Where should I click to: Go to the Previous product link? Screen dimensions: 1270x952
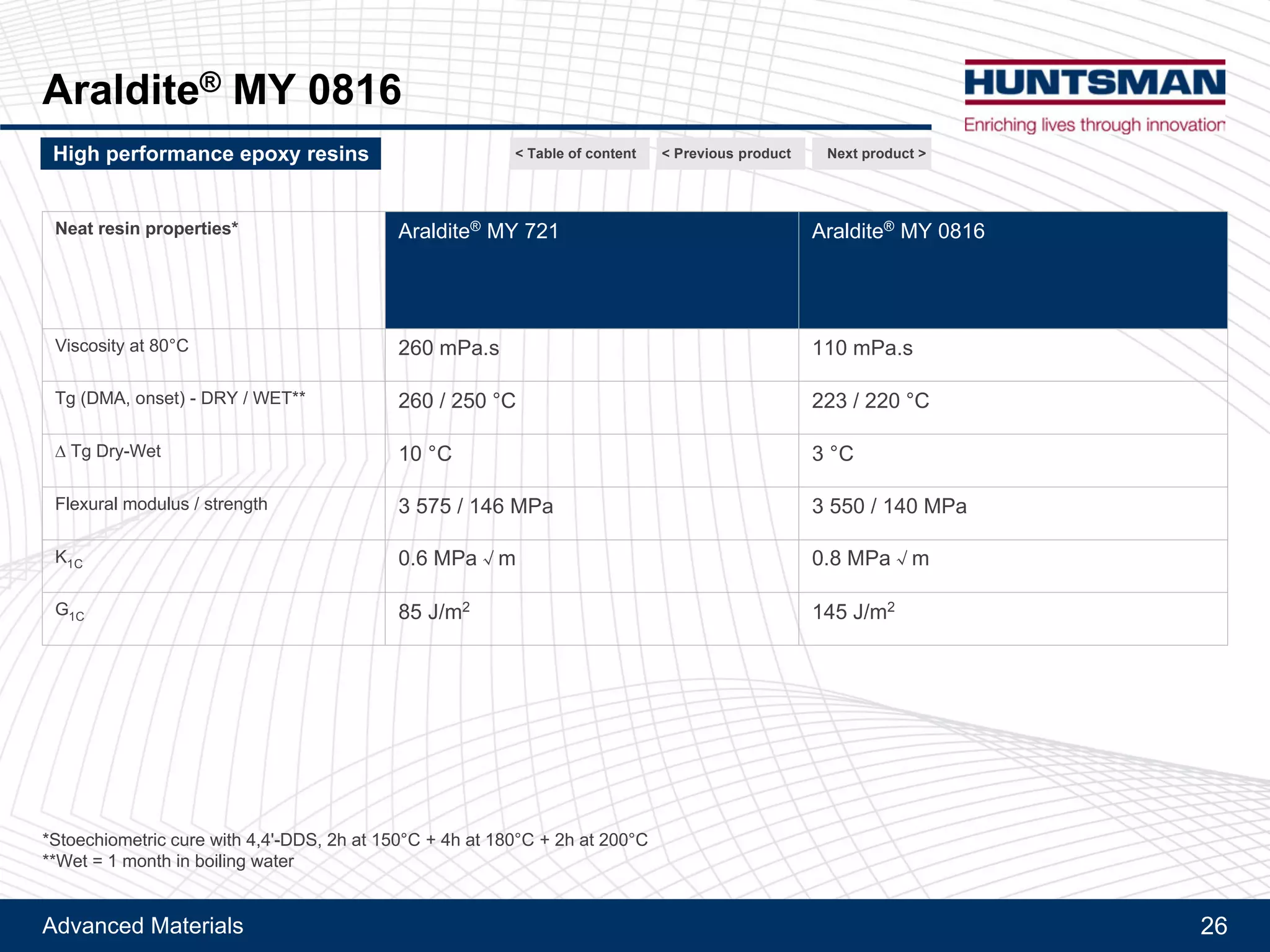click(x=730, y=154)
